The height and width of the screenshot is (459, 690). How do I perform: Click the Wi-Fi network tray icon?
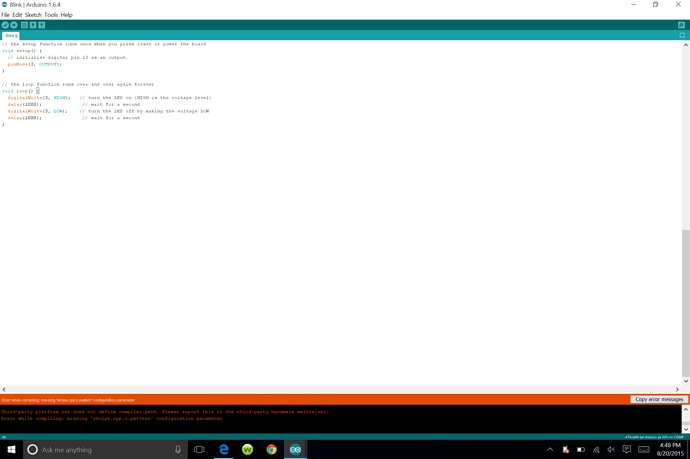(x=596, y=449)
